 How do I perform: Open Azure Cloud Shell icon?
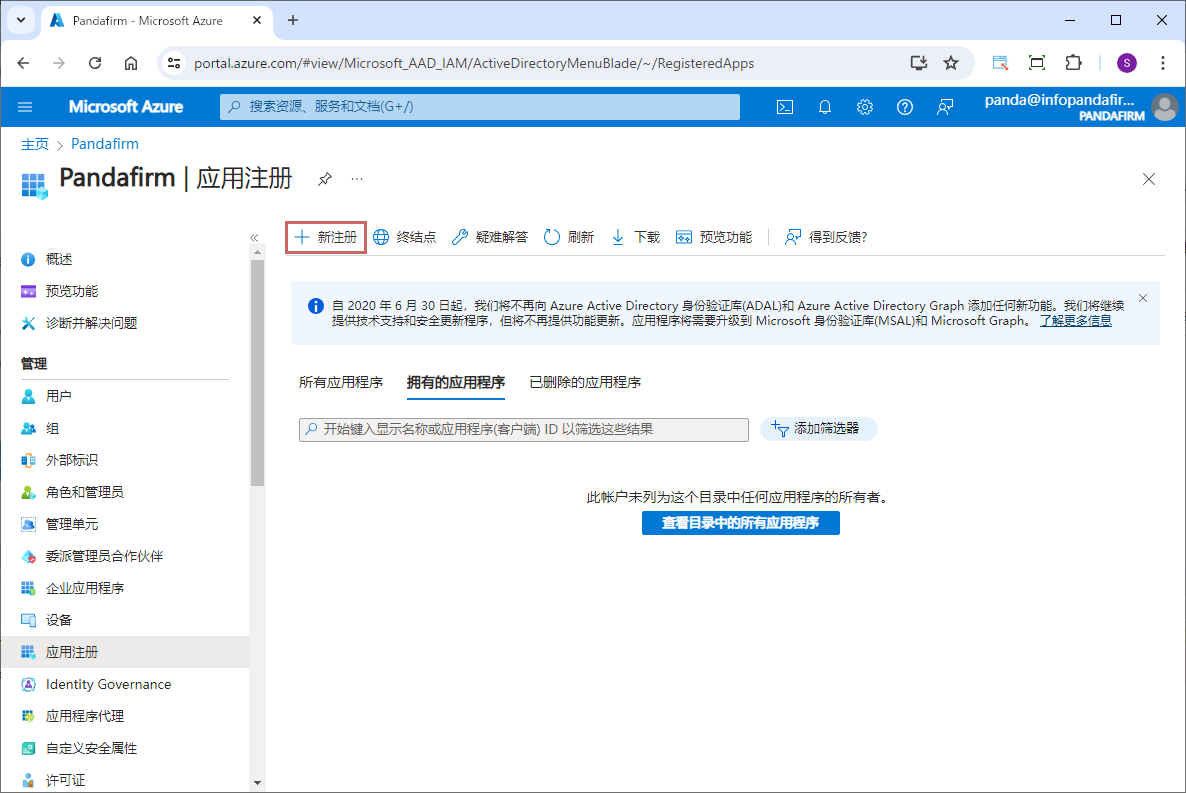click(785, 107)
